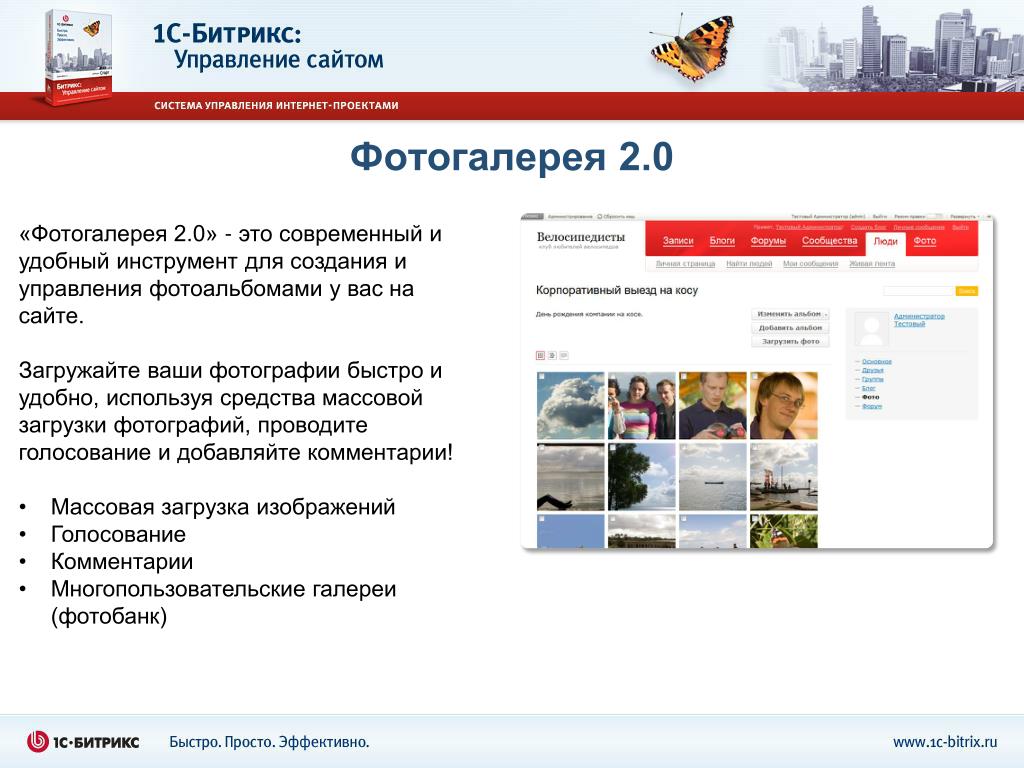Go to 'Найти людей' submenu item

(x=749, y=264)
